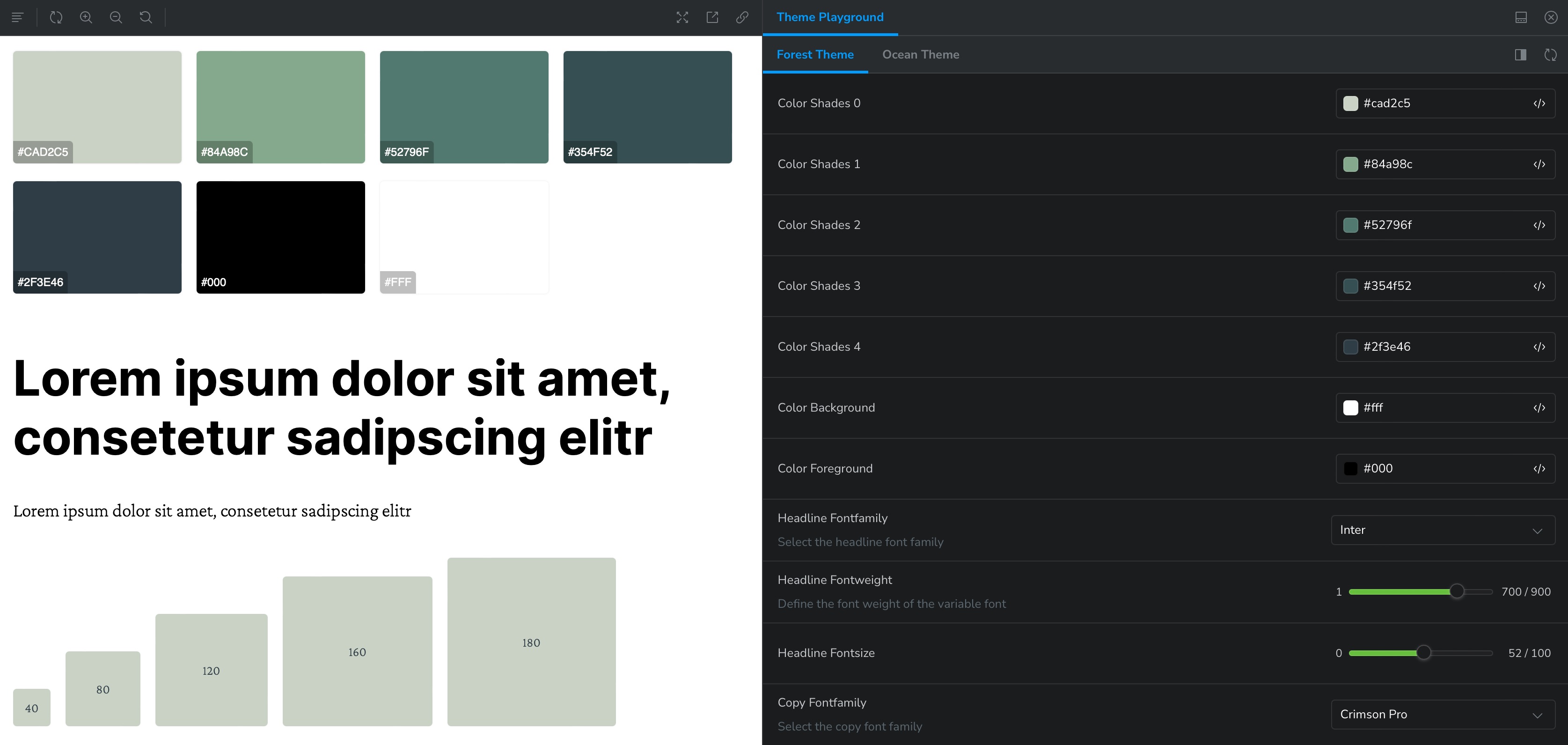
Task: Reset the preview zoom level
Action: pos(146,18)
